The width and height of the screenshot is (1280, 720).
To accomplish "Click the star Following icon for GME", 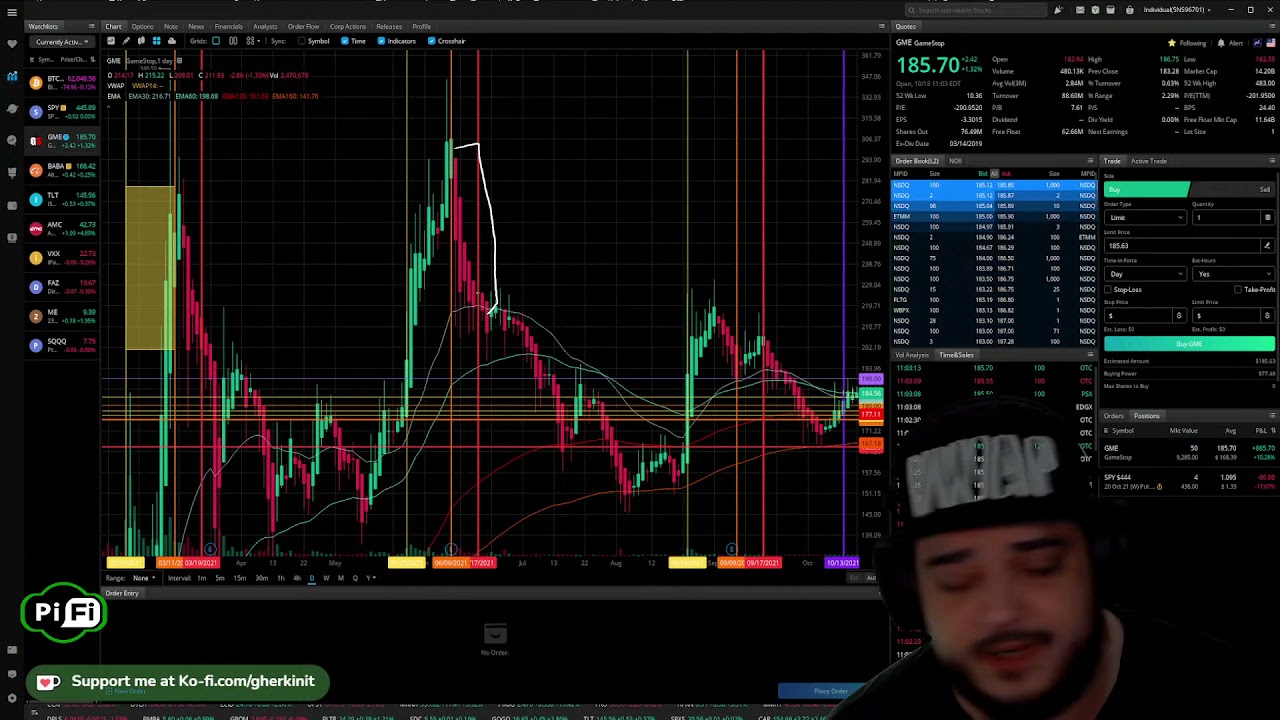I will 1172,43.
